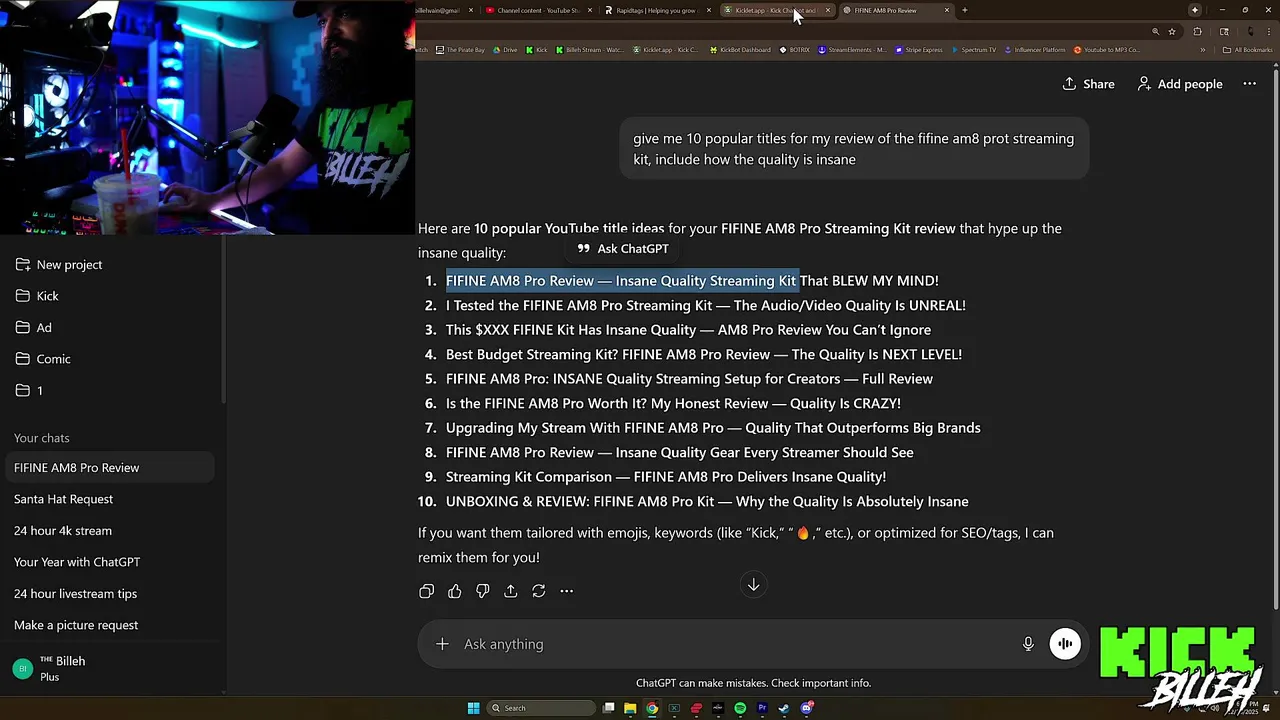Open the Make a picture request chat
Screen dimensions: 1280x720
[x=110, y=625]
